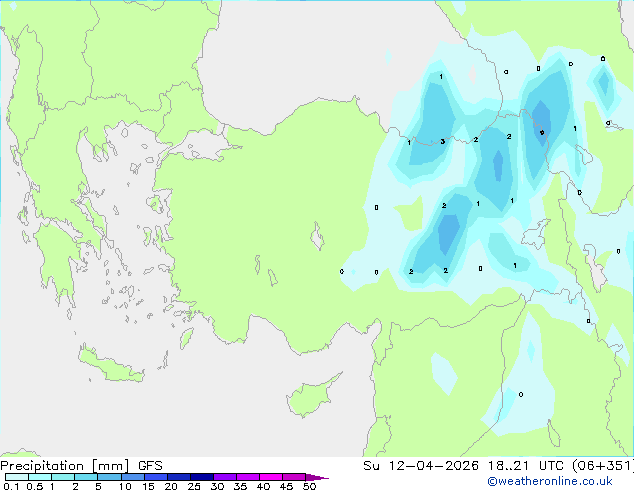The image size is (634, 490).
Task: Click the legend scale label "40"
Action: 263,486
